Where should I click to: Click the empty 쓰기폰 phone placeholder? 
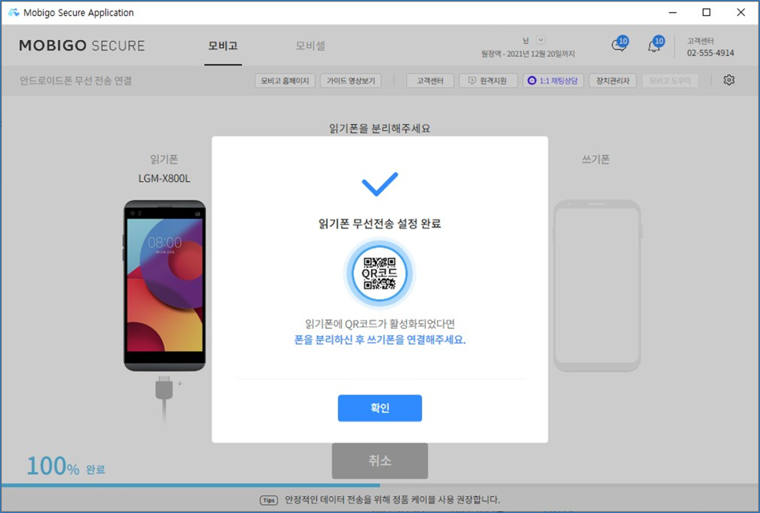pos(597,286)
